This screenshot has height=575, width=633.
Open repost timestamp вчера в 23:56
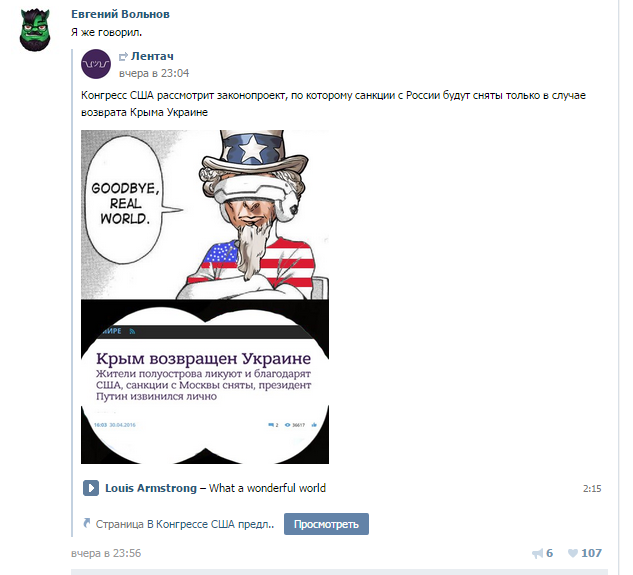(106, 553)
